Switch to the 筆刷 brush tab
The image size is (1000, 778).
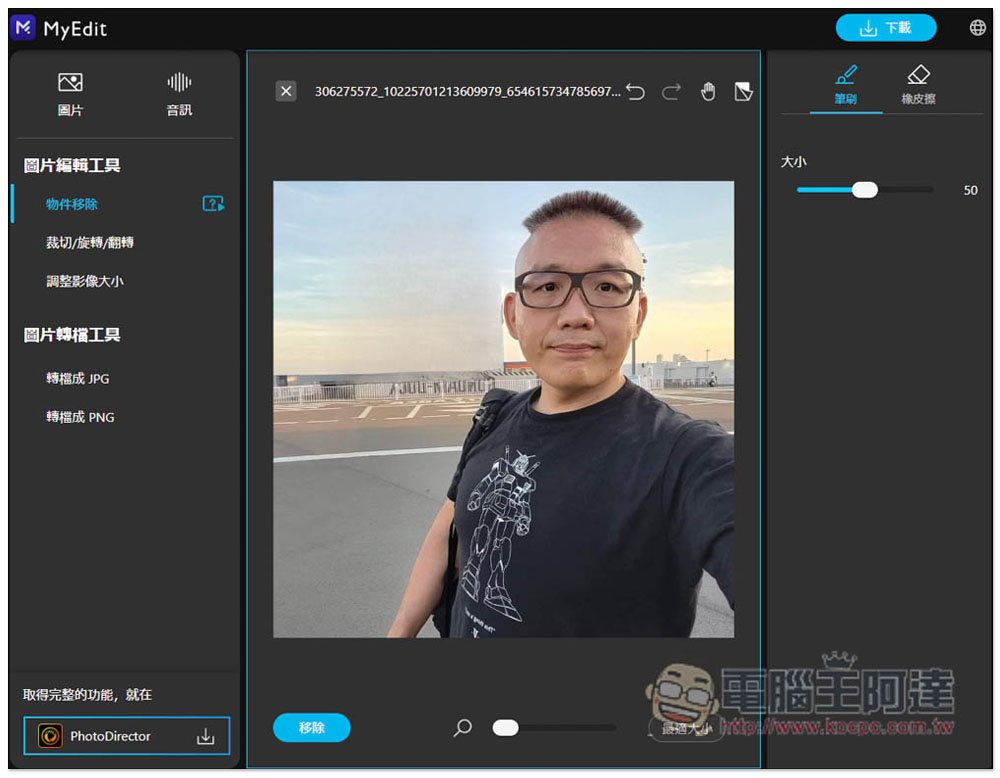(846, 85)
